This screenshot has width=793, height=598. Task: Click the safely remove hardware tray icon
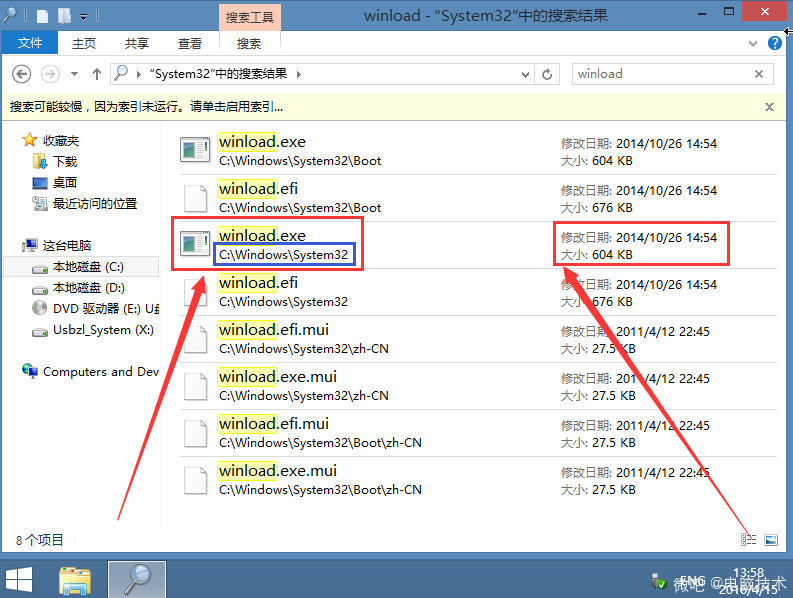[659, 581]
